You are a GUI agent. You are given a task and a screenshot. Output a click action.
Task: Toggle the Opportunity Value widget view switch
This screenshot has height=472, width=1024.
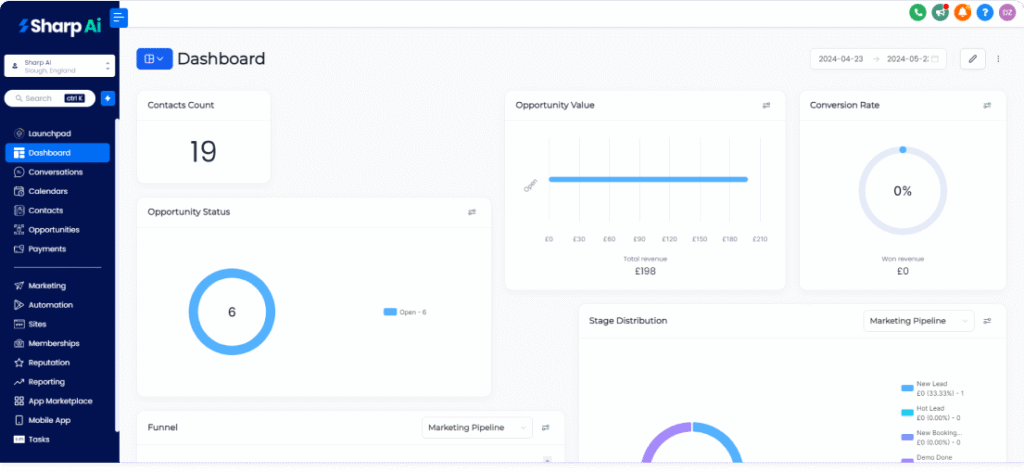point(766,105)
